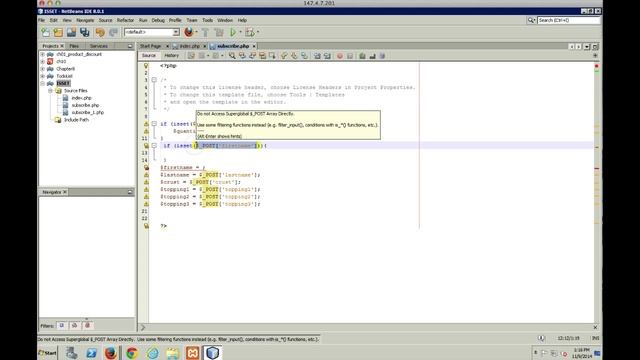Click the Source view button

click(149, 56)
